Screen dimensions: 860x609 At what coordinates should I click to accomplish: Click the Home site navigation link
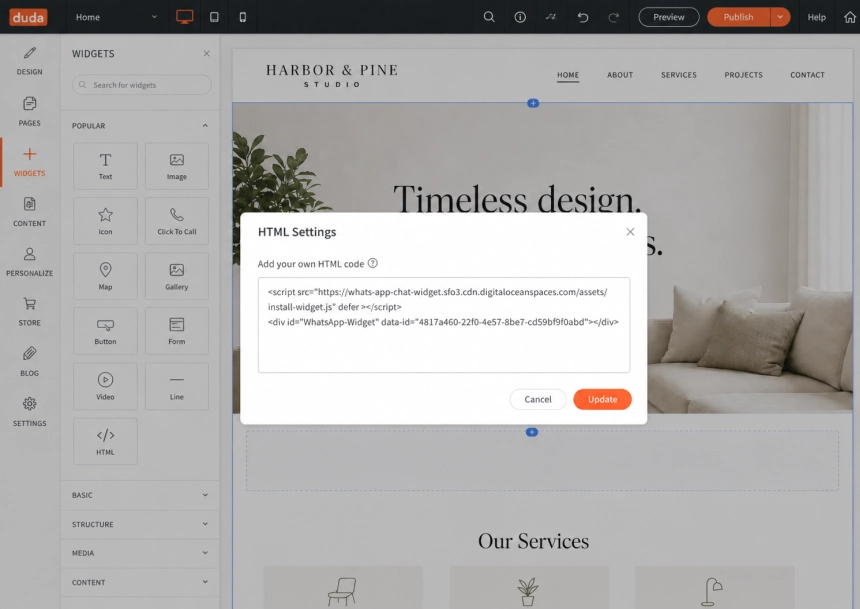point(568,75)
